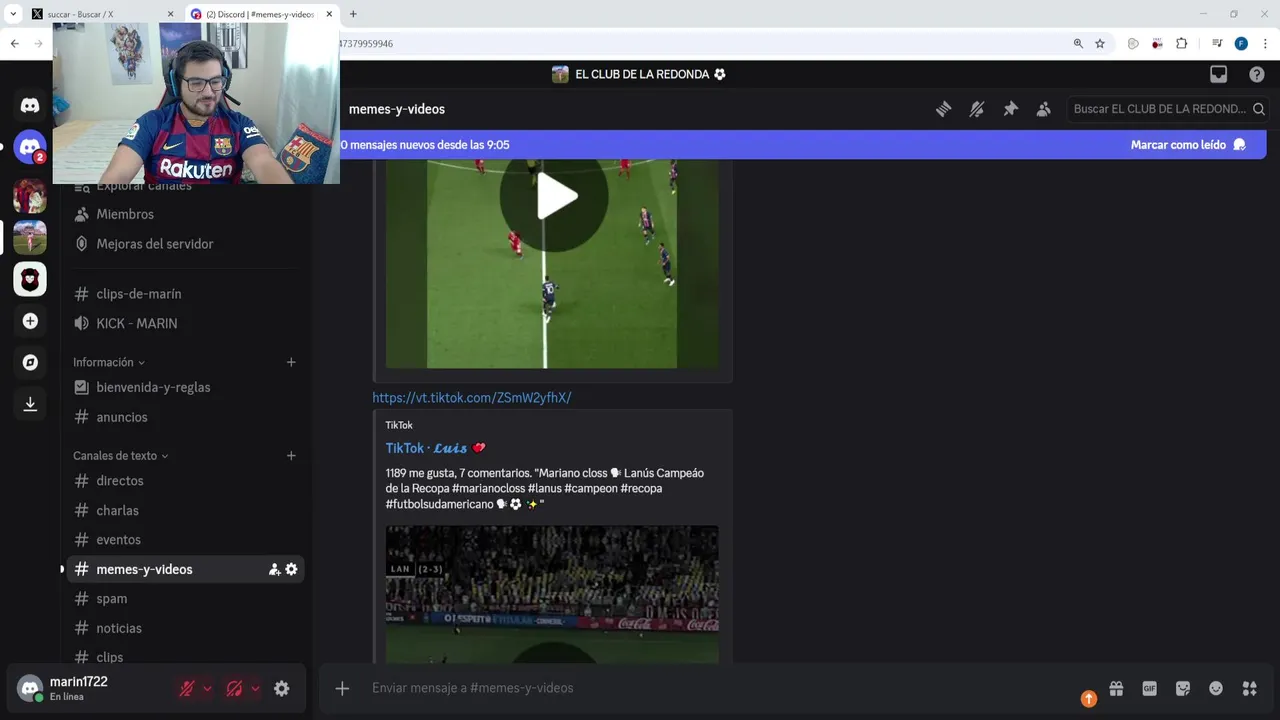
Task: Click plus to attach file to message
Action: (342, 688)
